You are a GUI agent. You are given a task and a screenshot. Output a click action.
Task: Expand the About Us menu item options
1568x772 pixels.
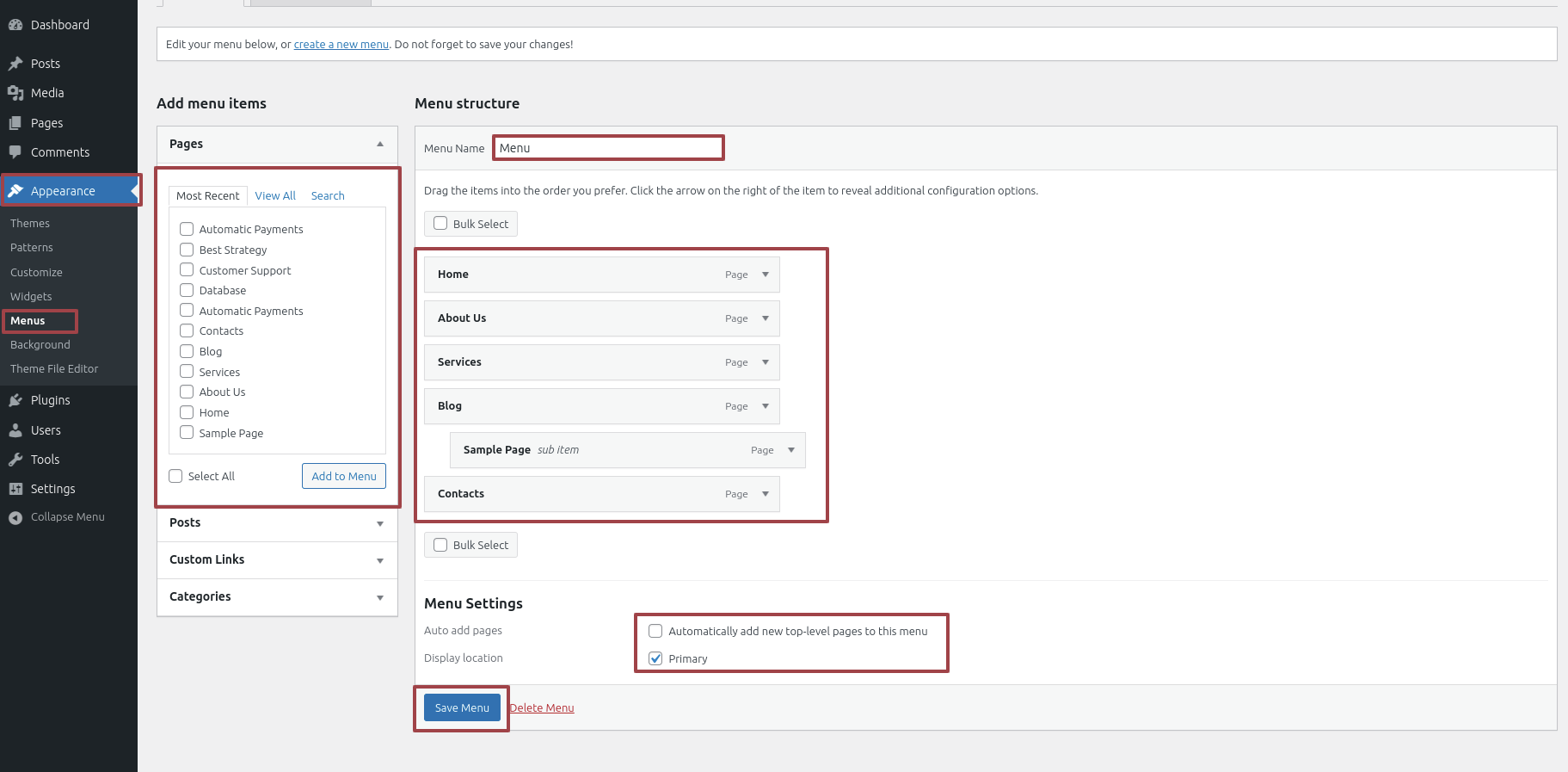click(x=766, y=318)
